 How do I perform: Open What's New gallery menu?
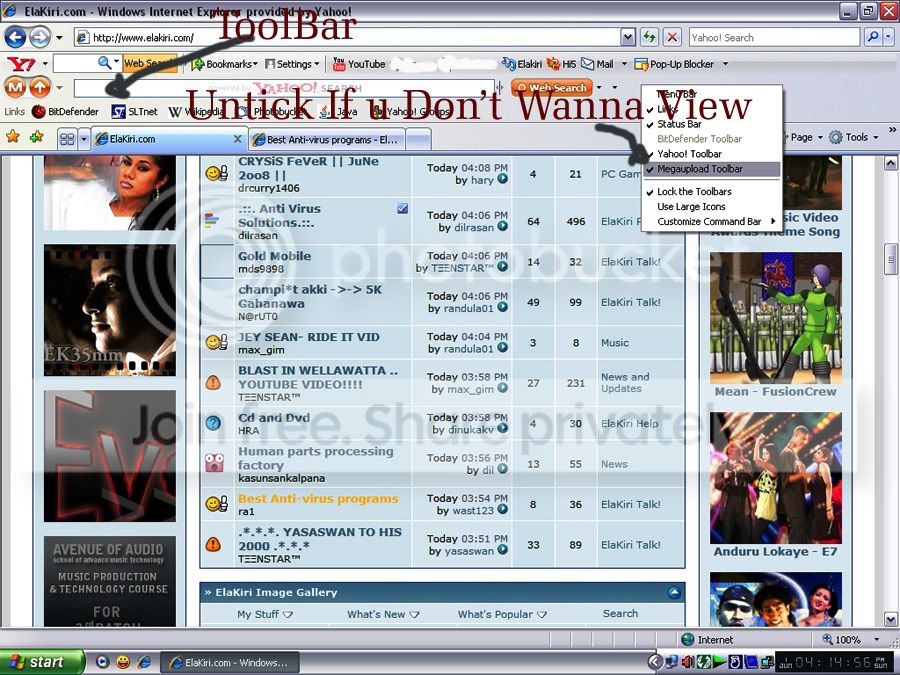click(383, 614)
